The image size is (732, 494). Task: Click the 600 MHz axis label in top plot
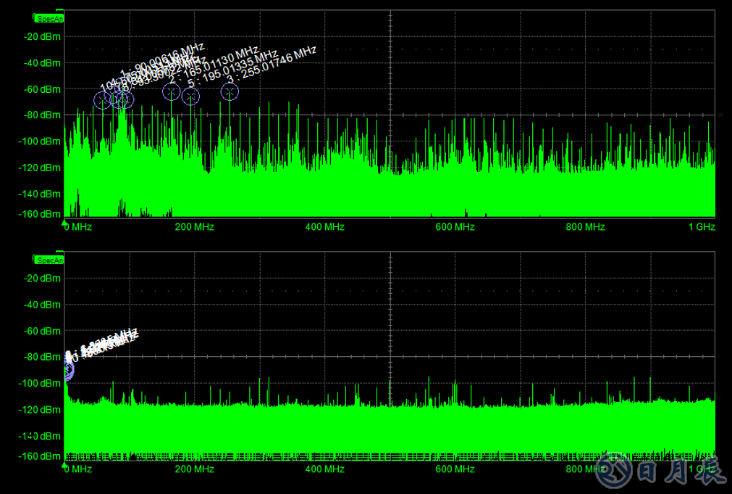tap(455, 228)
